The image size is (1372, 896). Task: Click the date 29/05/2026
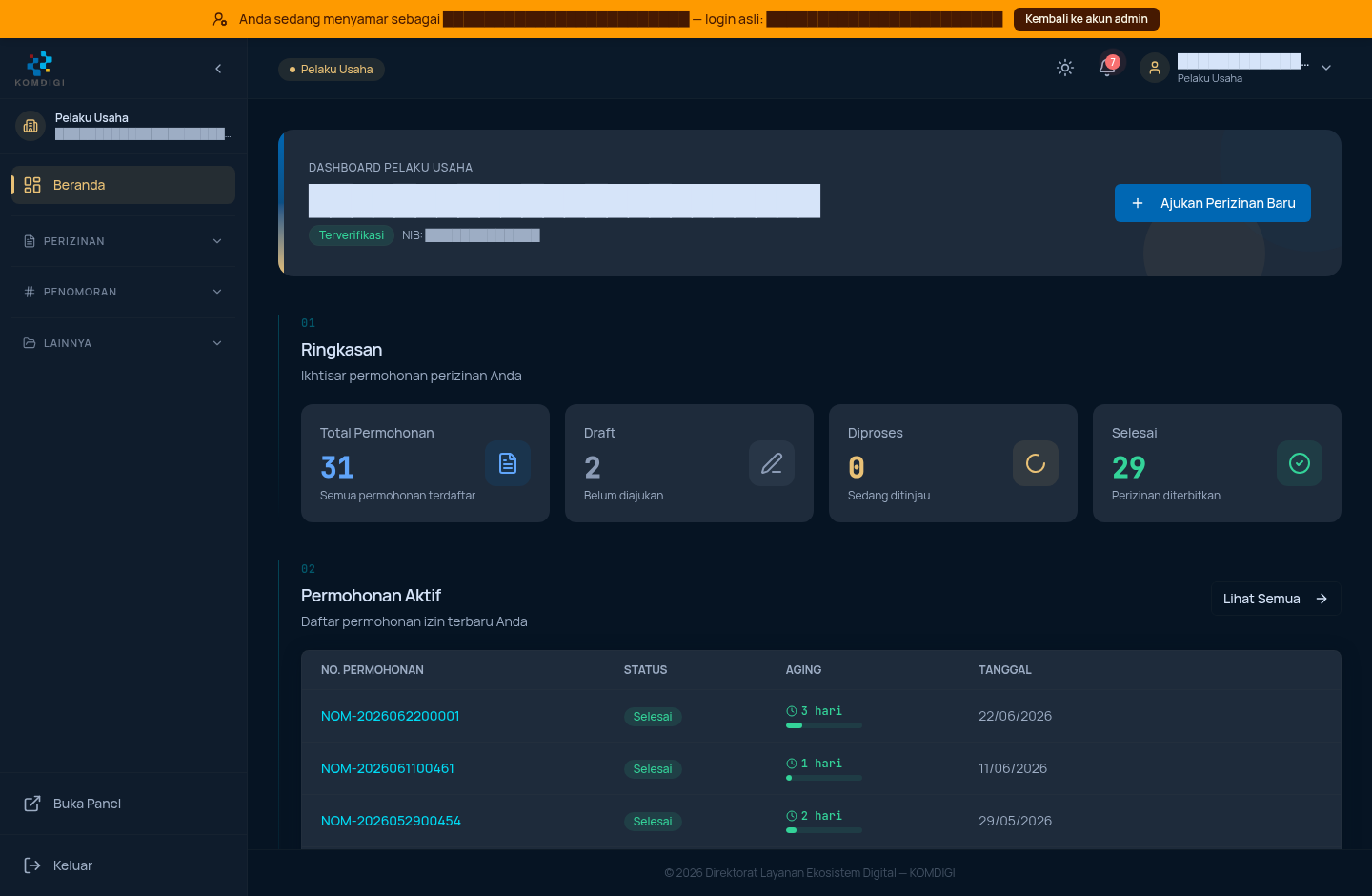tap(1015, 821)
